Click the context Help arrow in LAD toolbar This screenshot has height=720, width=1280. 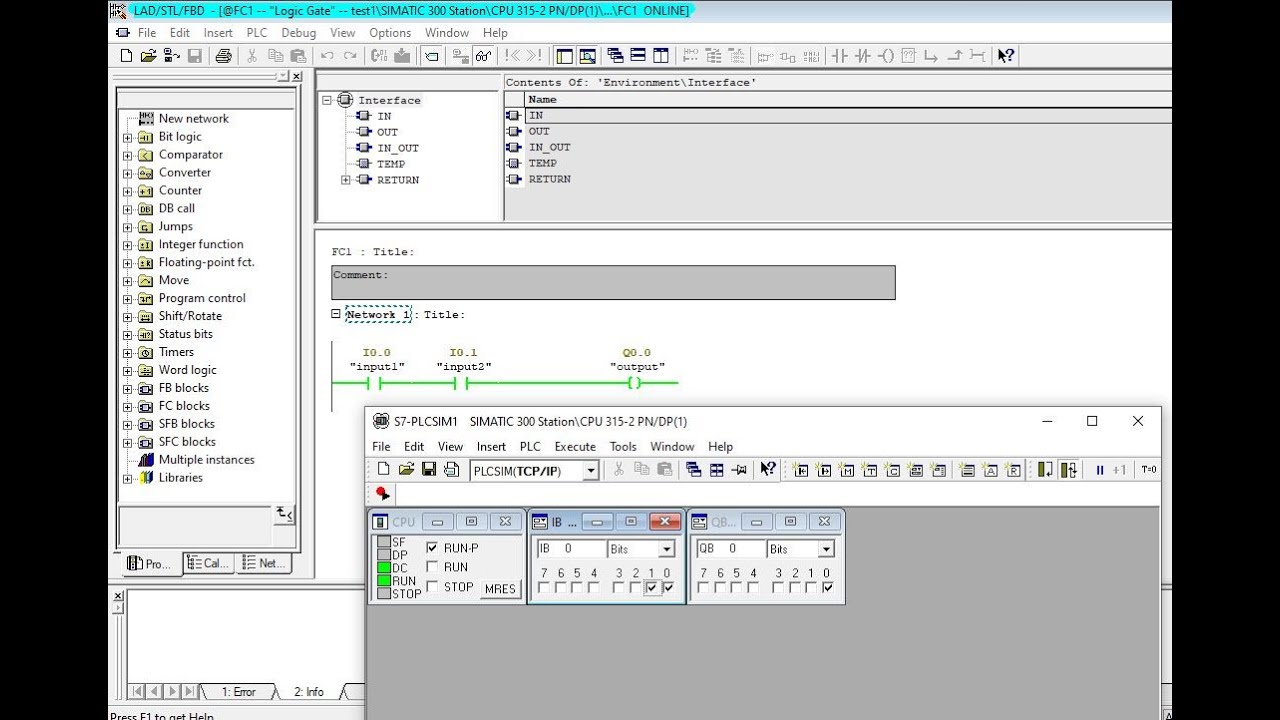(1006, 56)
